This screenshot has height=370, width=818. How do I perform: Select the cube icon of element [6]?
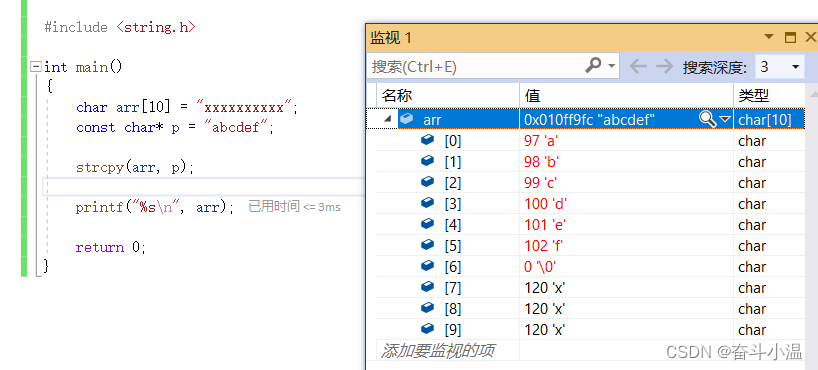point(427,266)
